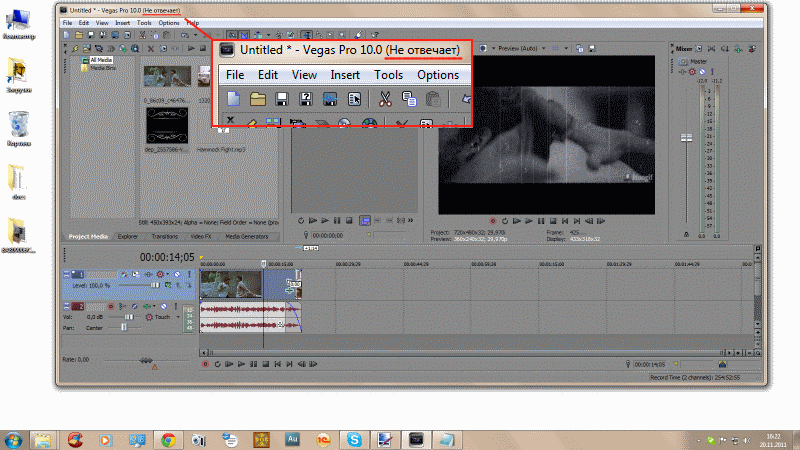Screen dimensions: 800x450
Task: Open track 1 automation settings dropdown arrow
Action: [167, 274]
